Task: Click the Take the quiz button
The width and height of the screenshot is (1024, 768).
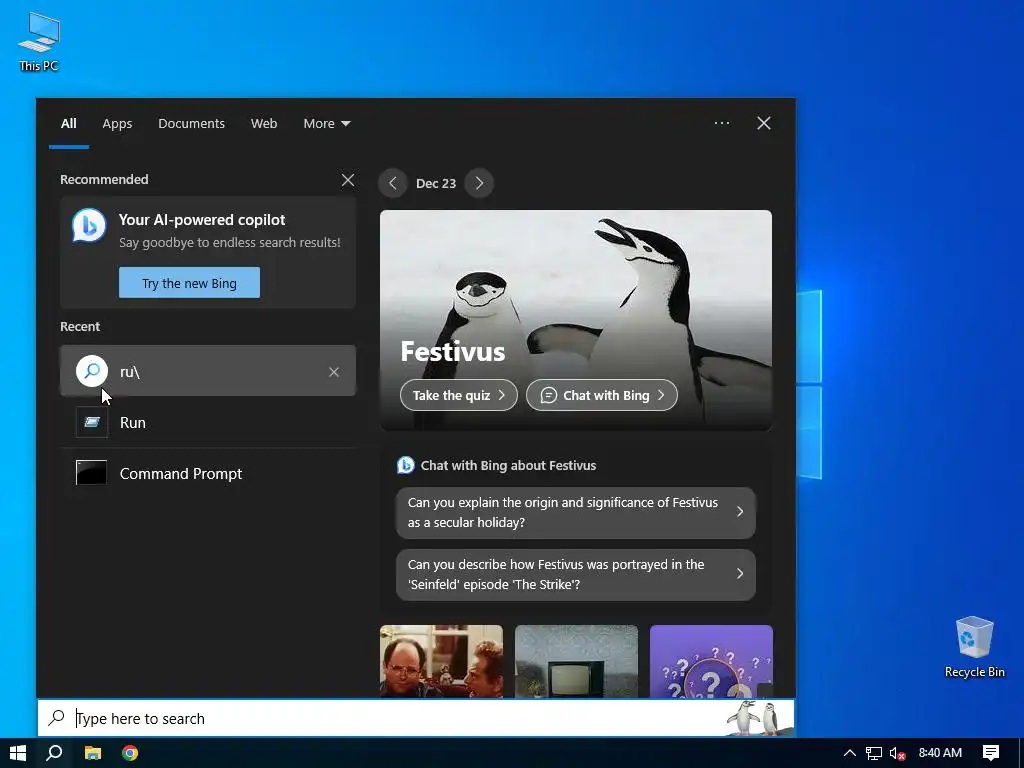Action: pos(458,395)
